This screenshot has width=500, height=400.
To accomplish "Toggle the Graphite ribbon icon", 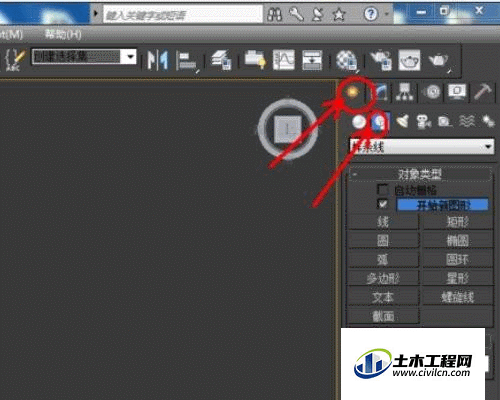I will point(255,60).
